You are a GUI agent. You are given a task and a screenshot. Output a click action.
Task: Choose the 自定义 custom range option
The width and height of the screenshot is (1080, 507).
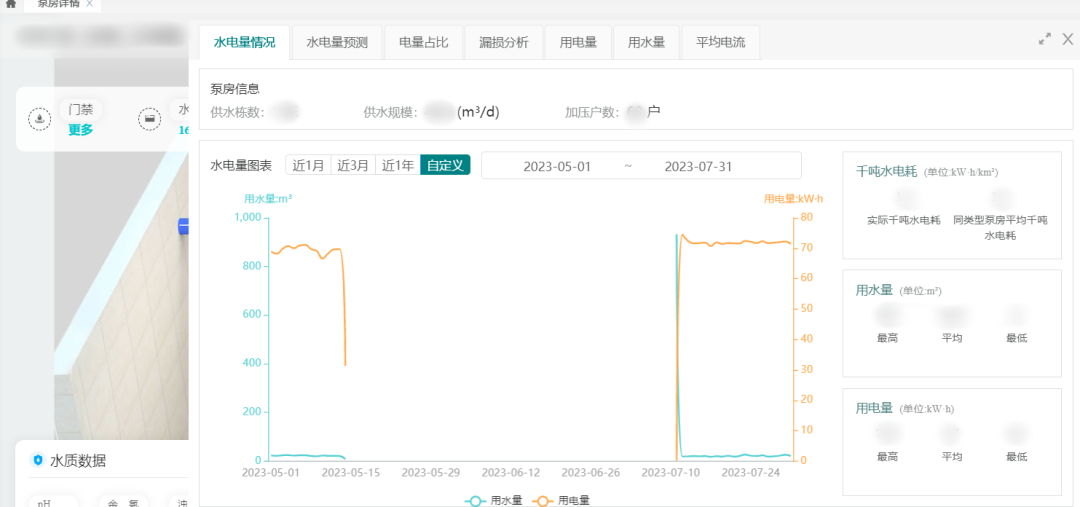pos(445,166)
